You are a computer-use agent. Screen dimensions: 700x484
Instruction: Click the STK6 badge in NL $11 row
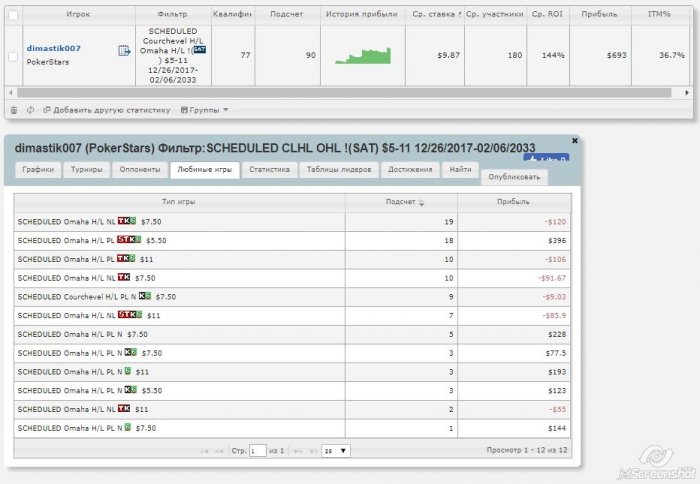pyautogui.click(x=130, y=314)
